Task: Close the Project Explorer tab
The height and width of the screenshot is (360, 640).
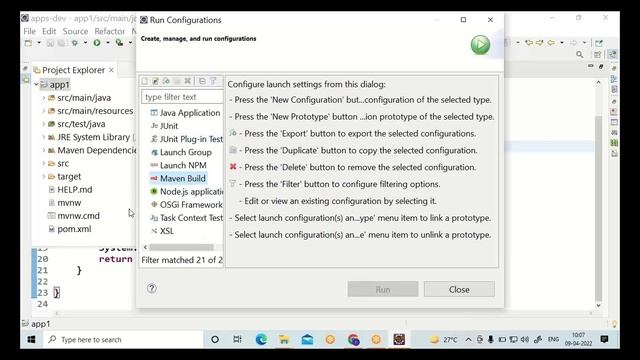Action: [111, 70]
